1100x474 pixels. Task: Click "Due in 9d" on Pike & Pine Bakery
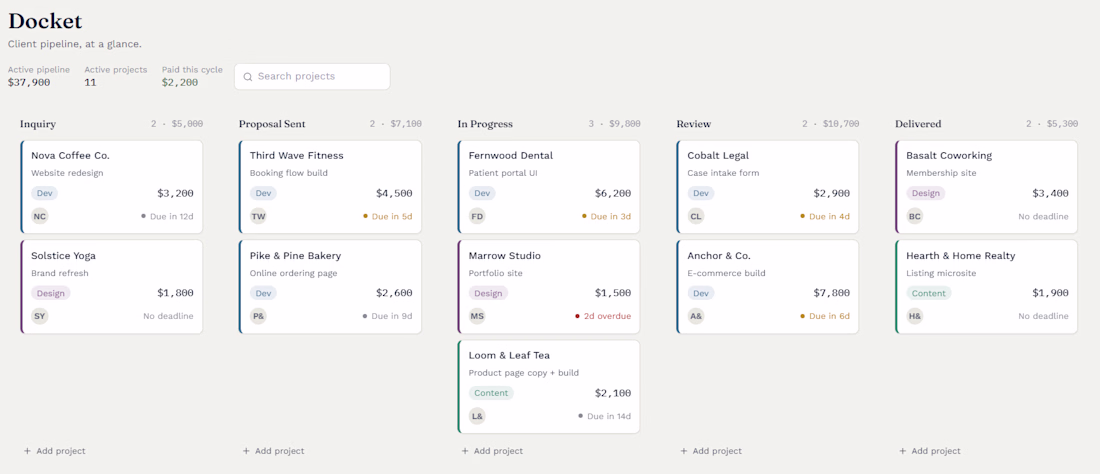pos(387,316)
